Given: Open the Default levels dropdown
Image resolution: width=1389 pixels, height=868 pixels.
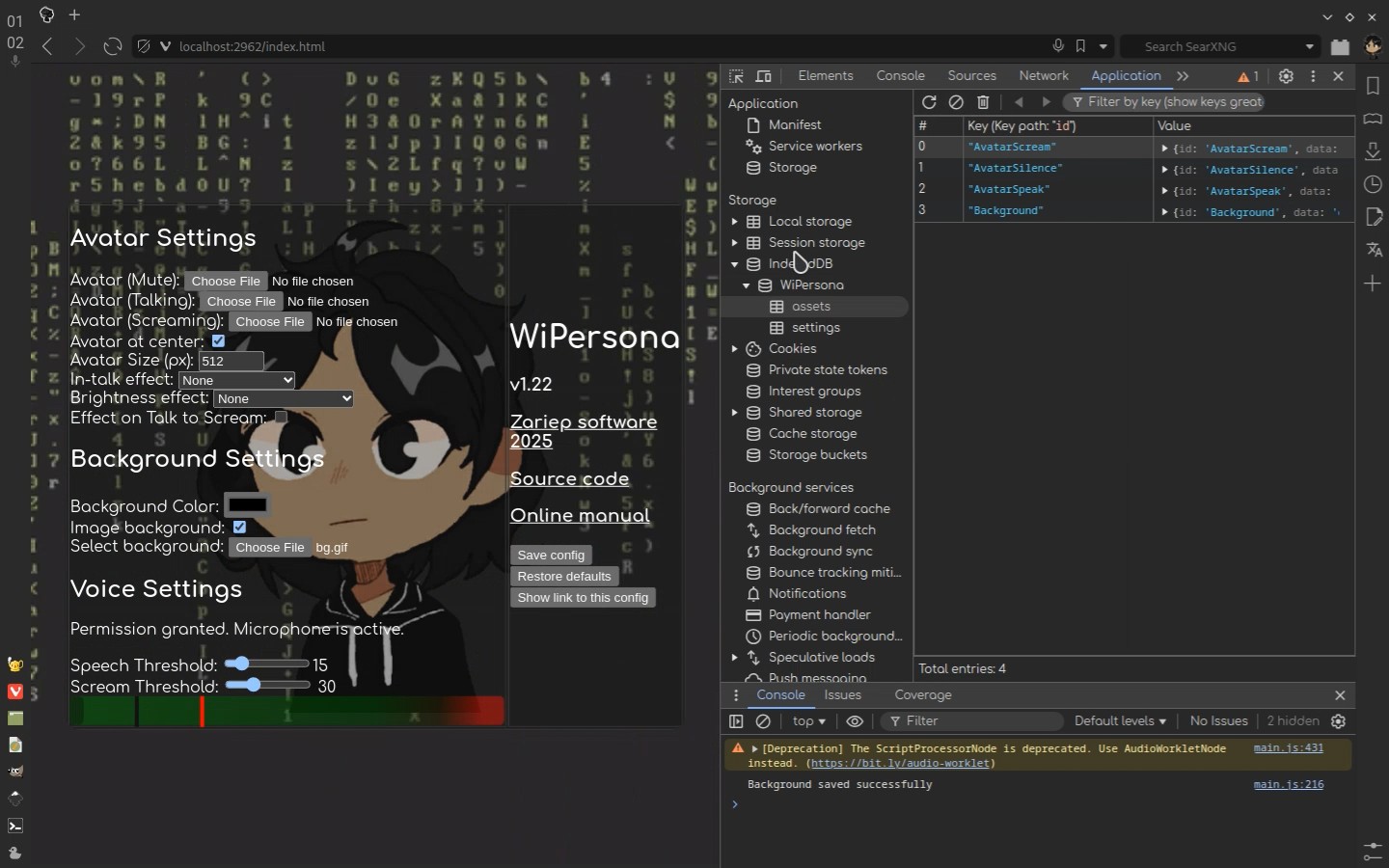Looking at the screenshot, I should click(x=1120, y=721).
